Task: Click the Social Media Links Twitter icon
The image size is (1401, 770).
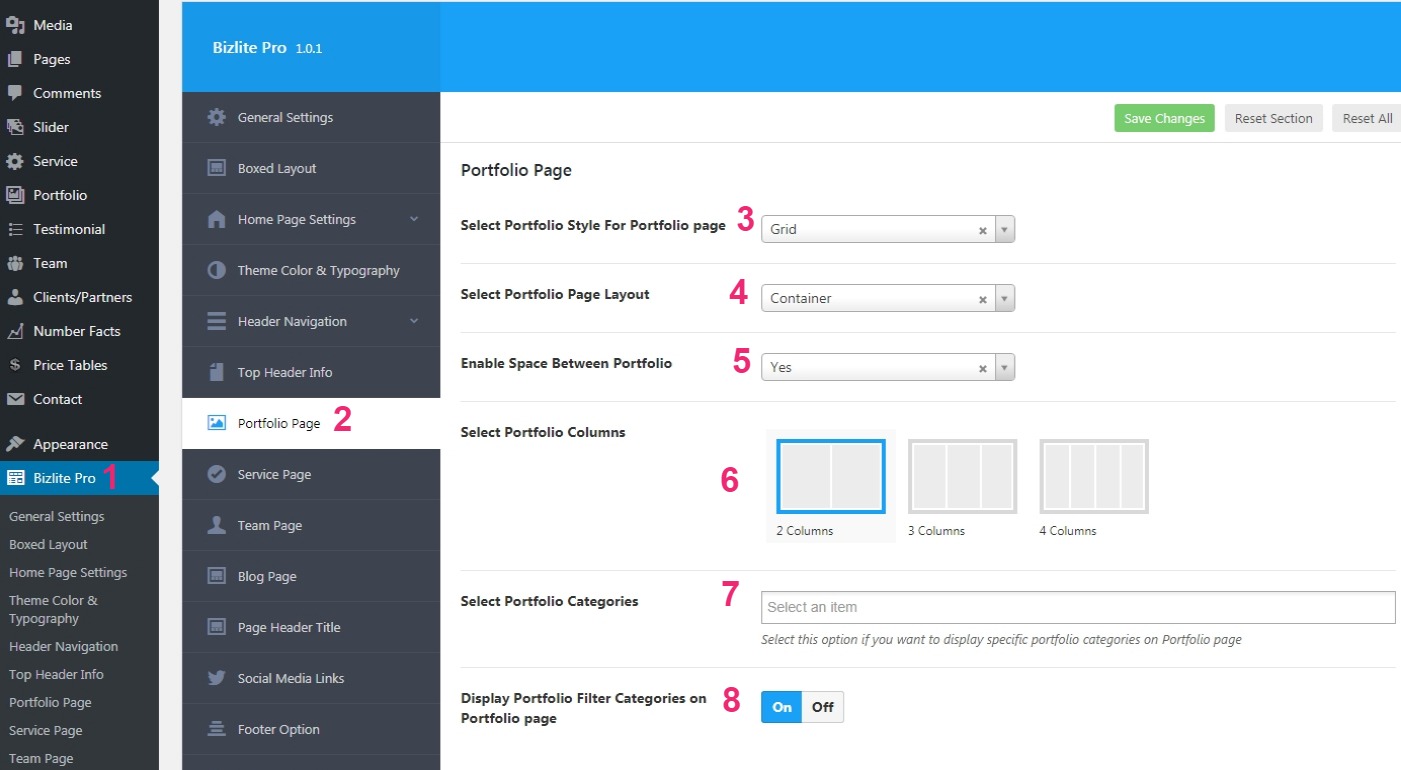Action: tap(216, 678)
